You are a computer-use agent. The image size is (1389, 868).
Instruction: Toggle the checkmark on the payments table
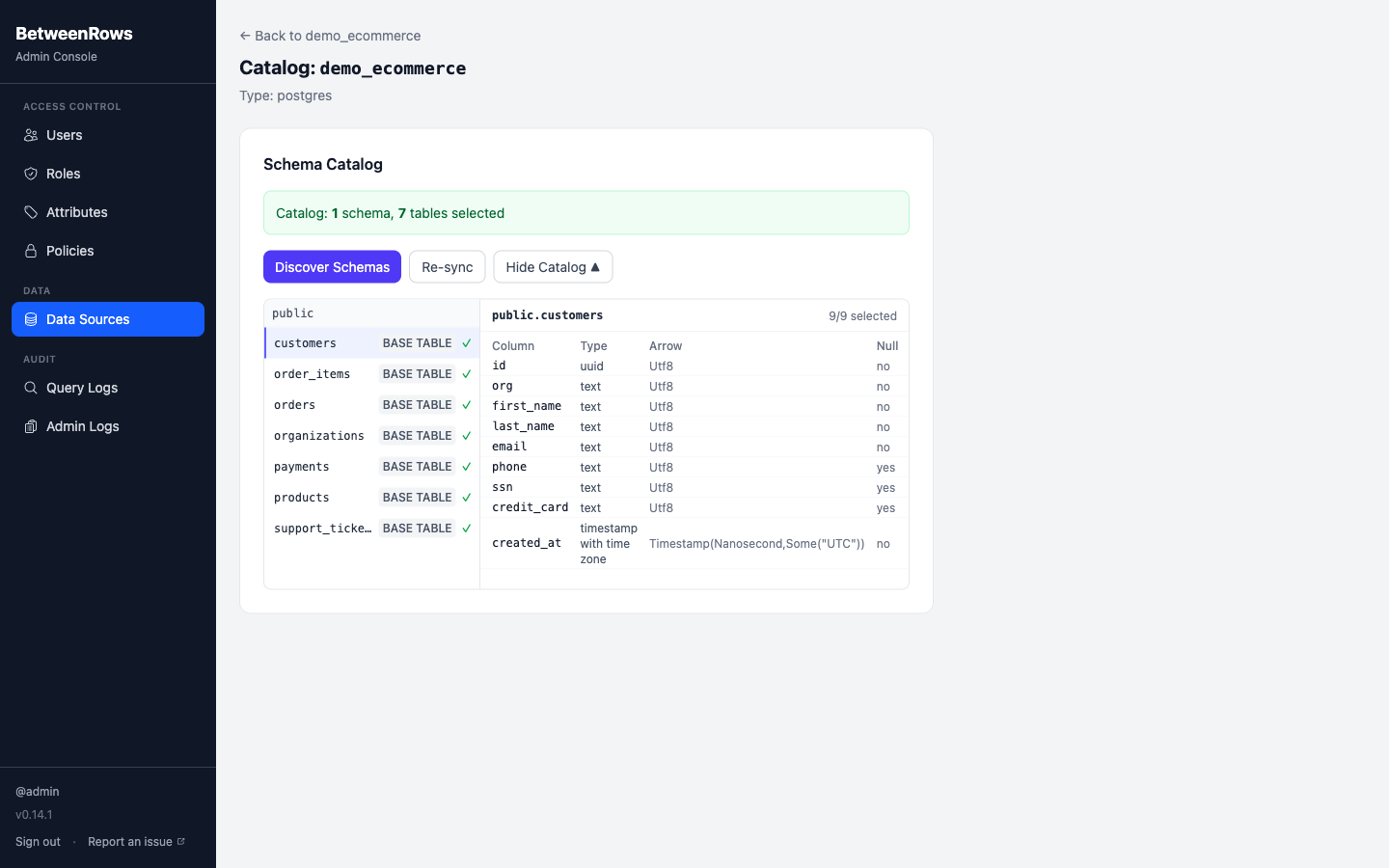coord(467,466)
